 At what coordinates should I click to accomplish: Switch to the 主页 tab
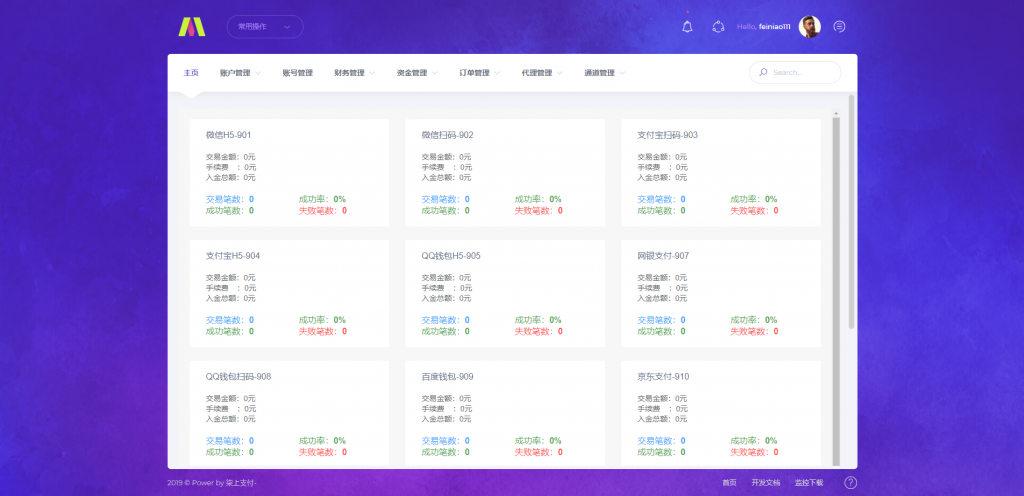(x=191, y=73)
